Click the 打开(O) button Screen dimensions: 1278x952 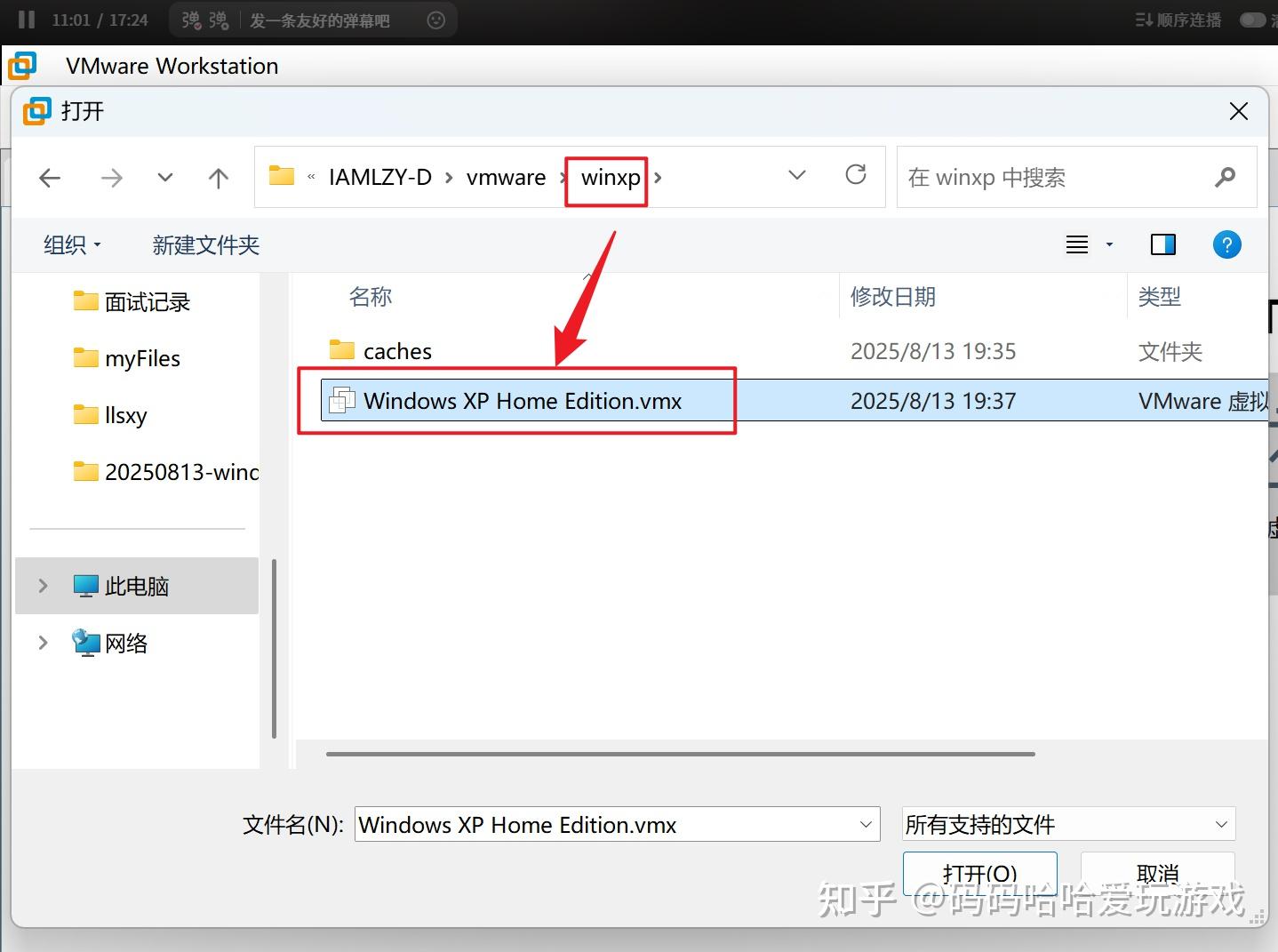(978, 874)
